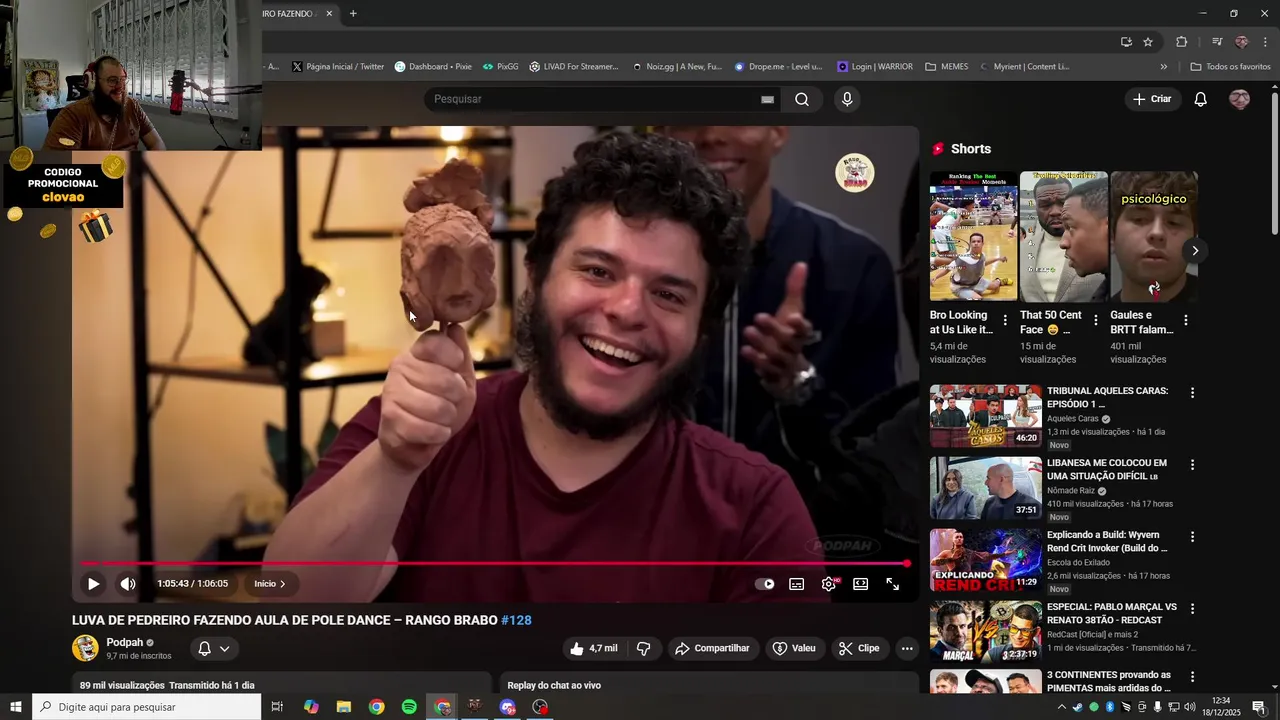Image resolution: width=1280 pixels, height=720 pixels.
Task: Click the red video progress bar
Action: point(495,563)
